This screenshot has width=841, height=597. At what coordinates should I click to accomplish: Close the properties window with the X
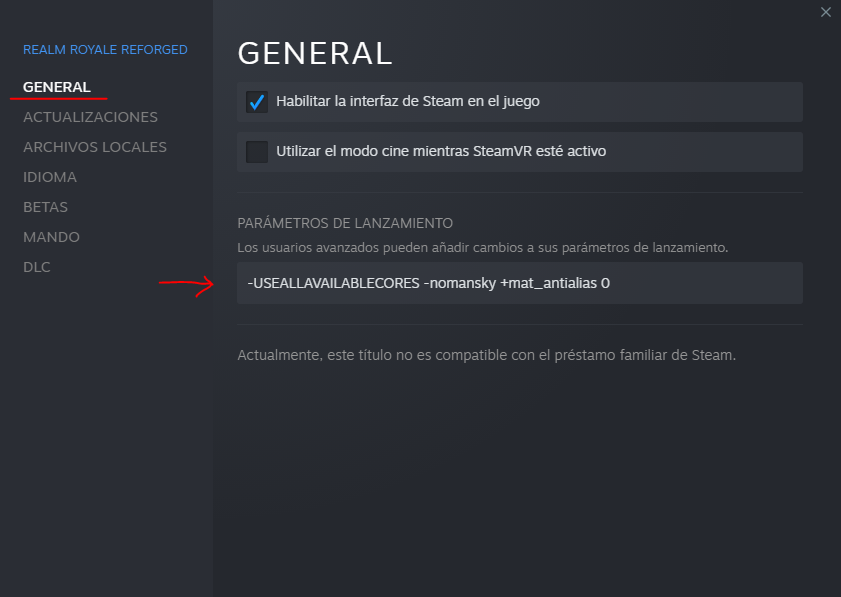(x=825, y=12)
